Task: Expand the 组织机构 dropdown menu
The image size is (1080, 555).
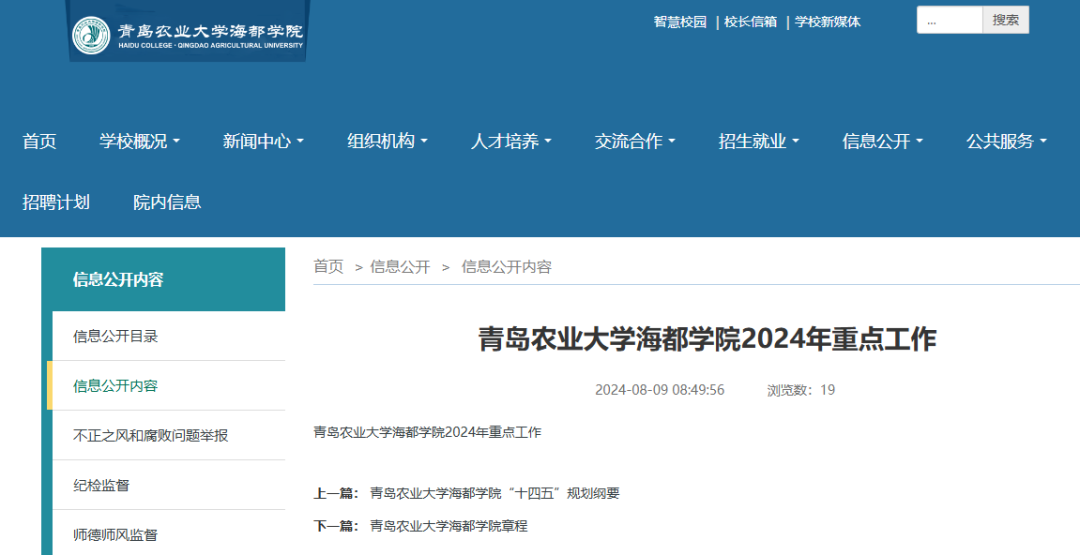Action: pyautogui.click(x=387, y=141)
